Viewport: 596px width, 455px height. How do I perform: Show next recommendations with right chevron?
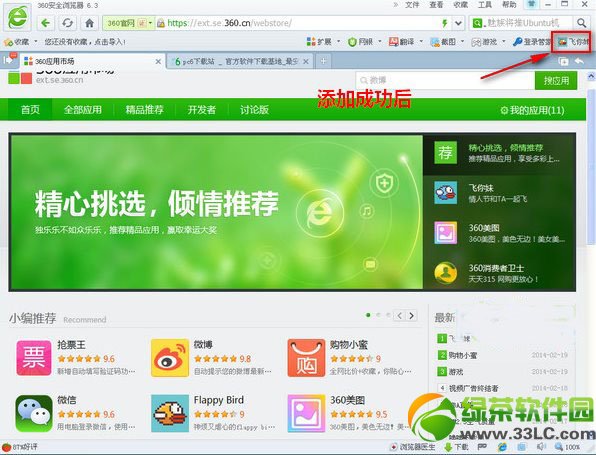coord(411,315)
